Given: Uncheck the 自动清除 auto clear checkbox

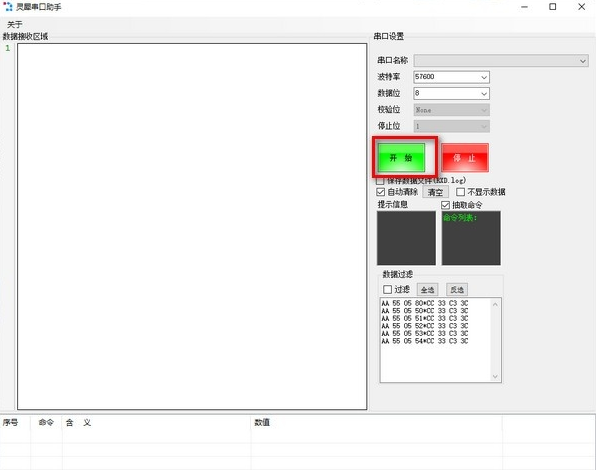Looking at the screenshot, I should coord(380,192).
